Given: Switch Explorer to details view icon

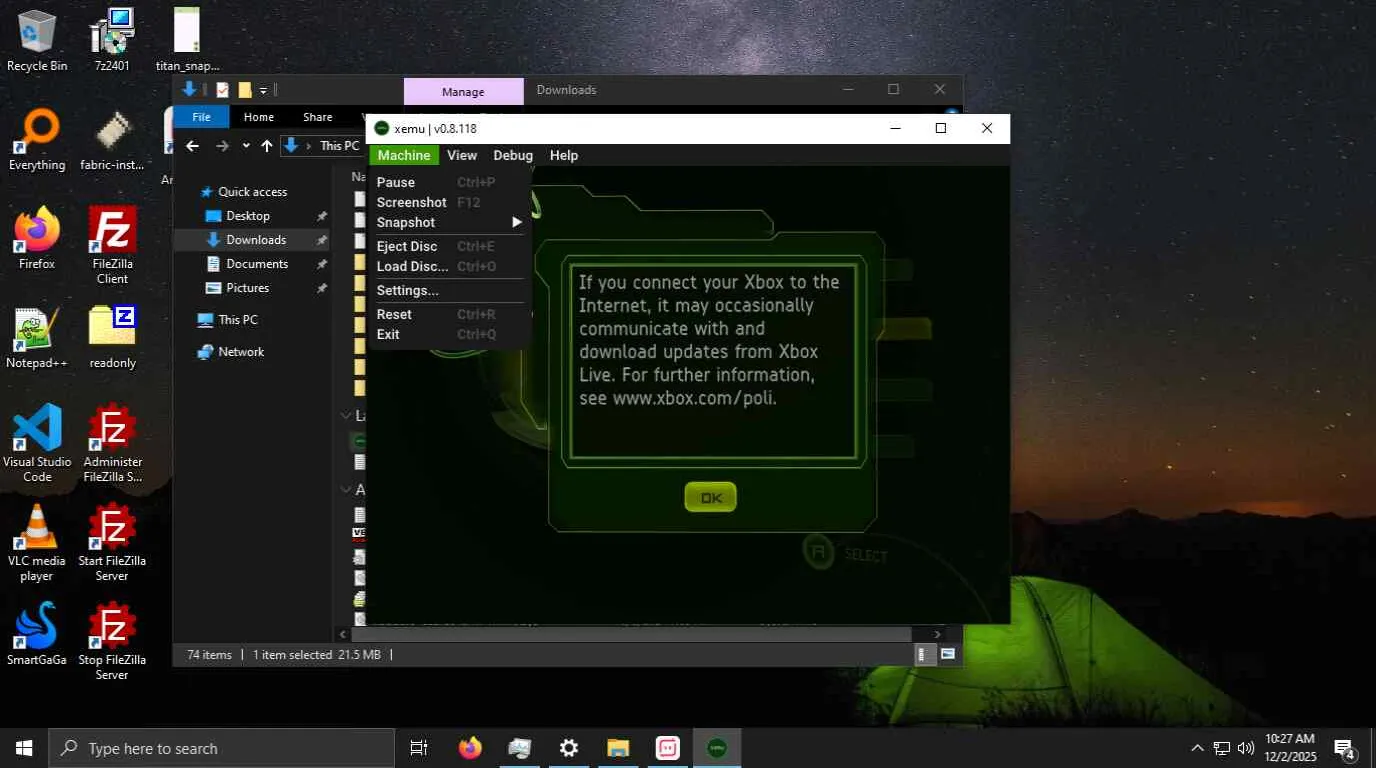Looking at the screenshot, I should tap(926, 655).
